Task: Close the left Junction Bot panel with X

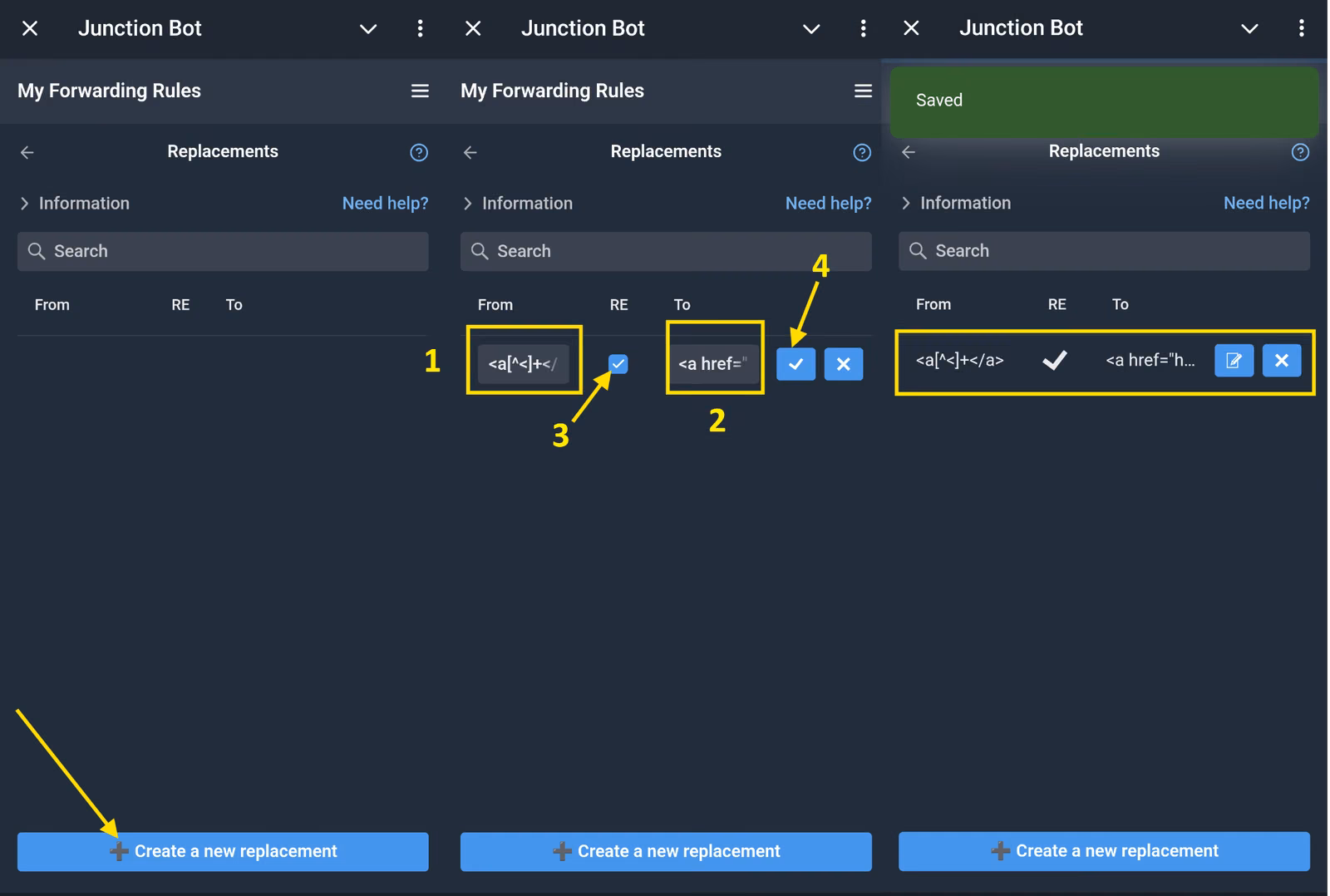Action: [x=30, y=28]
